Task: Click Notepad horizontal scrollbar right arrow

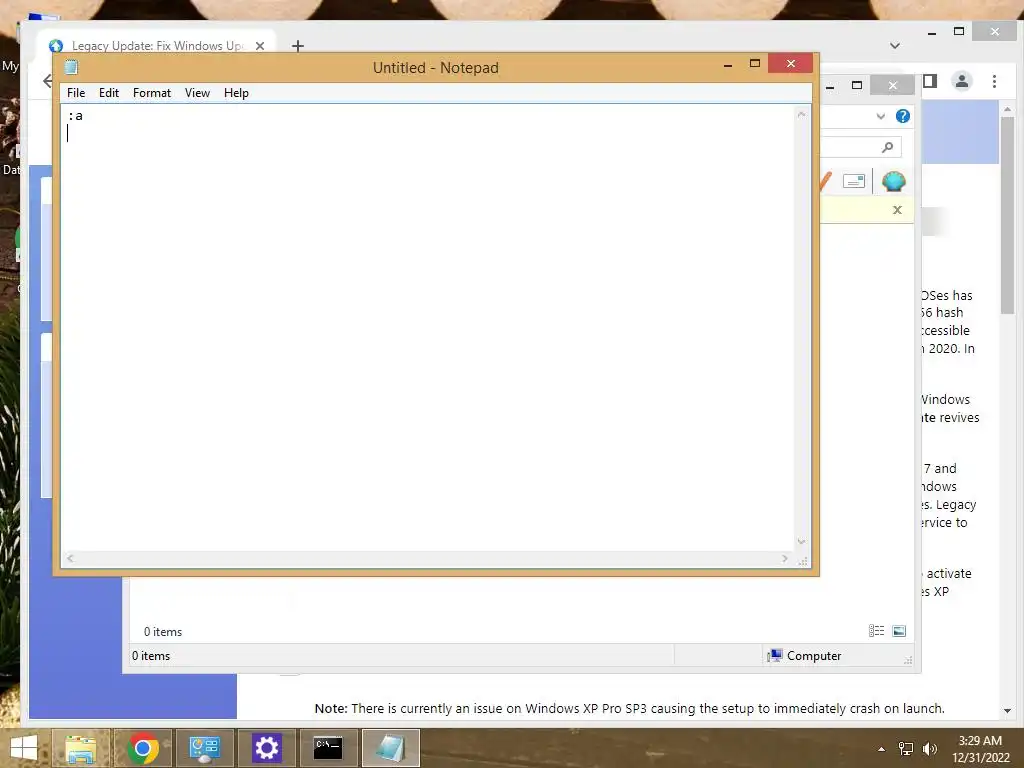Action: pos(785,558)
